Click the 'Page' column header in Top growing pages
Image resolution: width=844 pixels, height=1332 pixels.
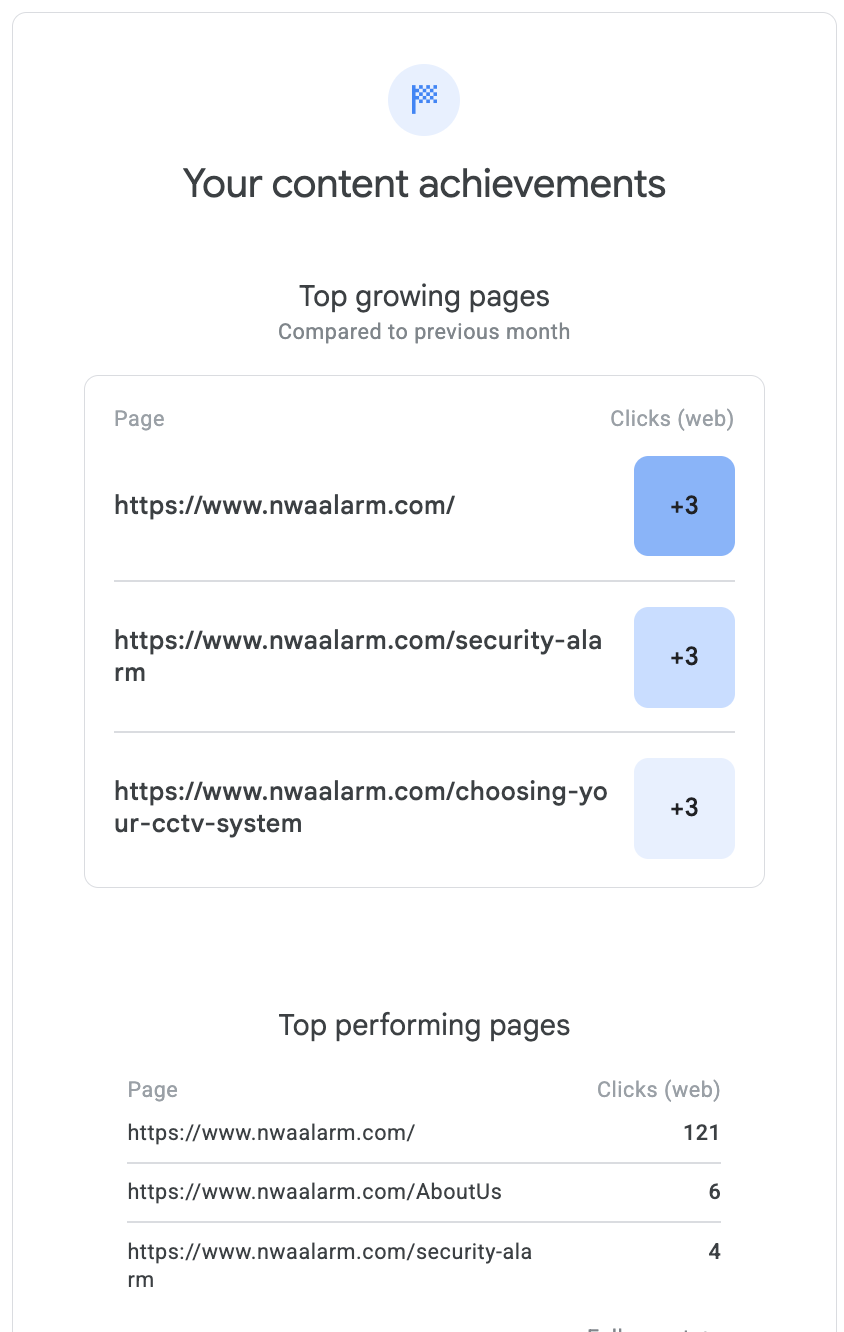139,419
